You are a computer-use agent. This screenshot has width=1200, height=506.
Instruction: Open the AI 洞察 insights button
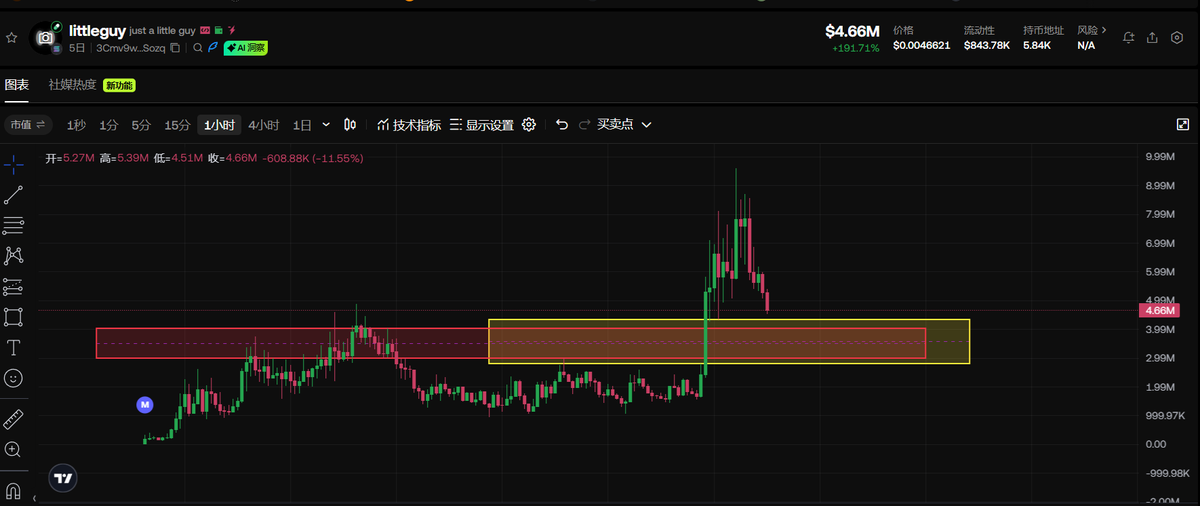click(245, 47)
